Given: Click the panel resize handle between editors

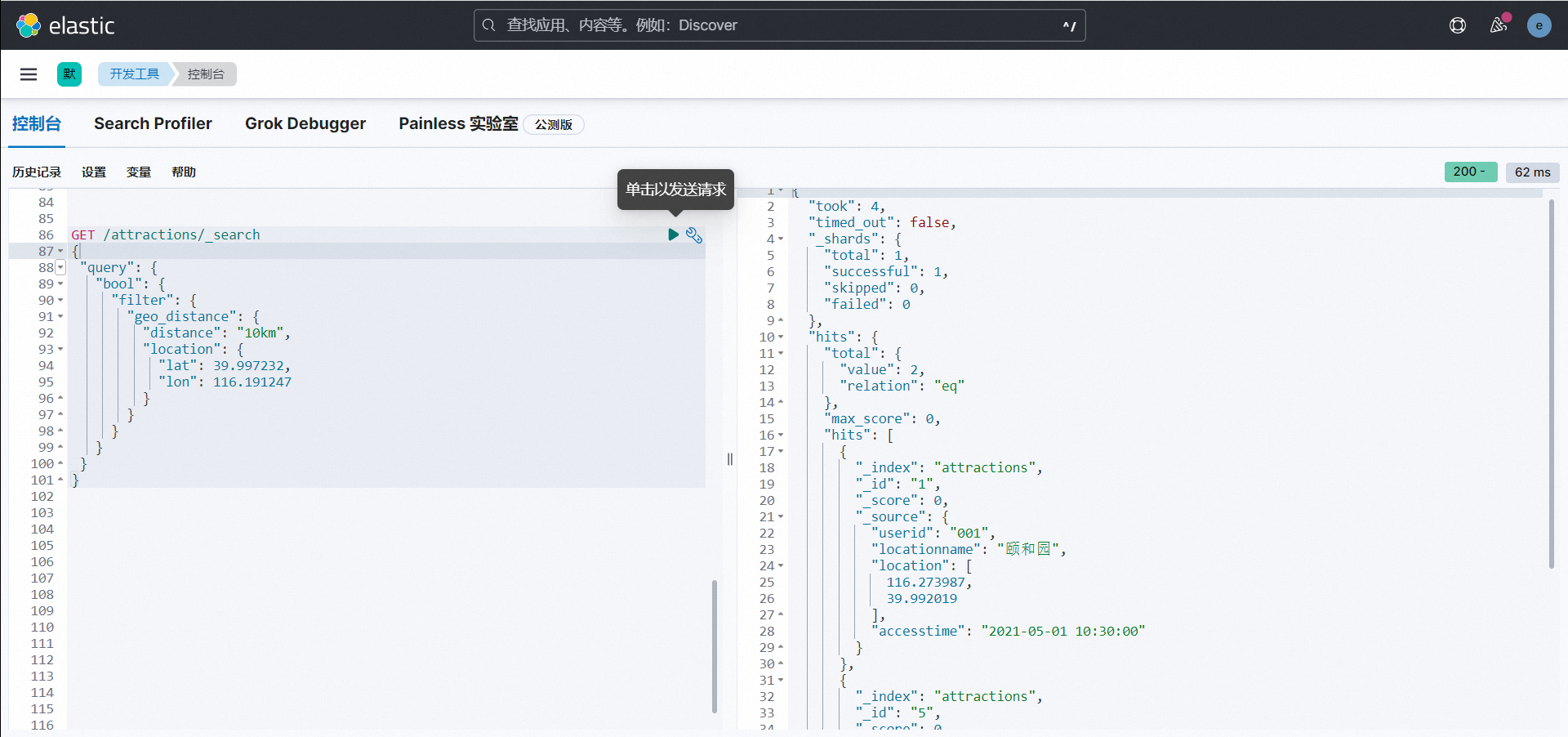Looking at the screenshot, I should 730,459.
